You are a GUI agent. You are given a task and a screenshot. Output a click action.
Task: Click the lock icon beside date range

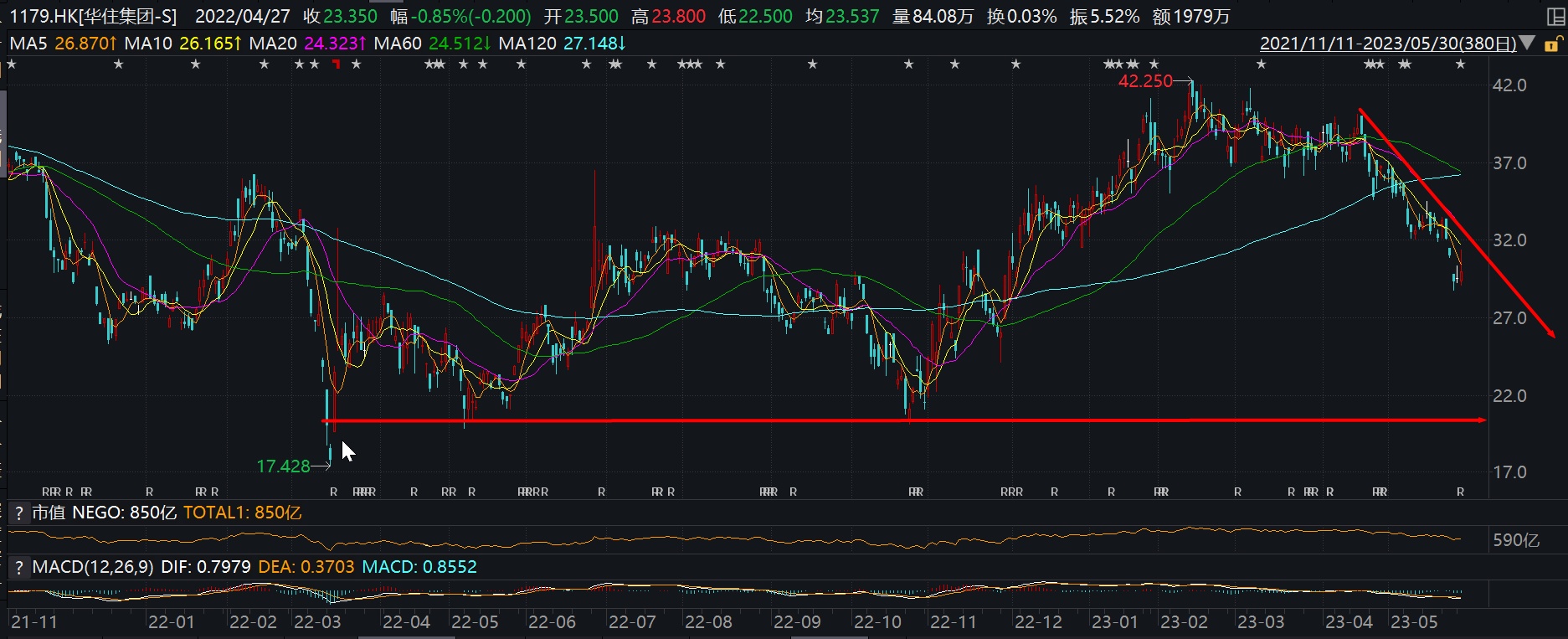pos(1553,44)
